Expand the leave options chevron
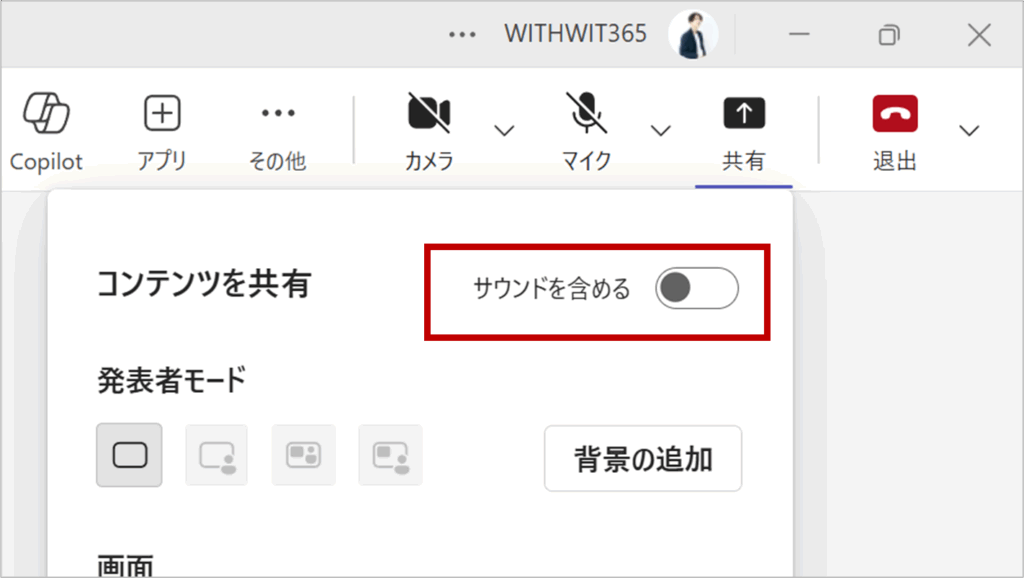The image size is (1024, 578). click(x=970, y=131)
